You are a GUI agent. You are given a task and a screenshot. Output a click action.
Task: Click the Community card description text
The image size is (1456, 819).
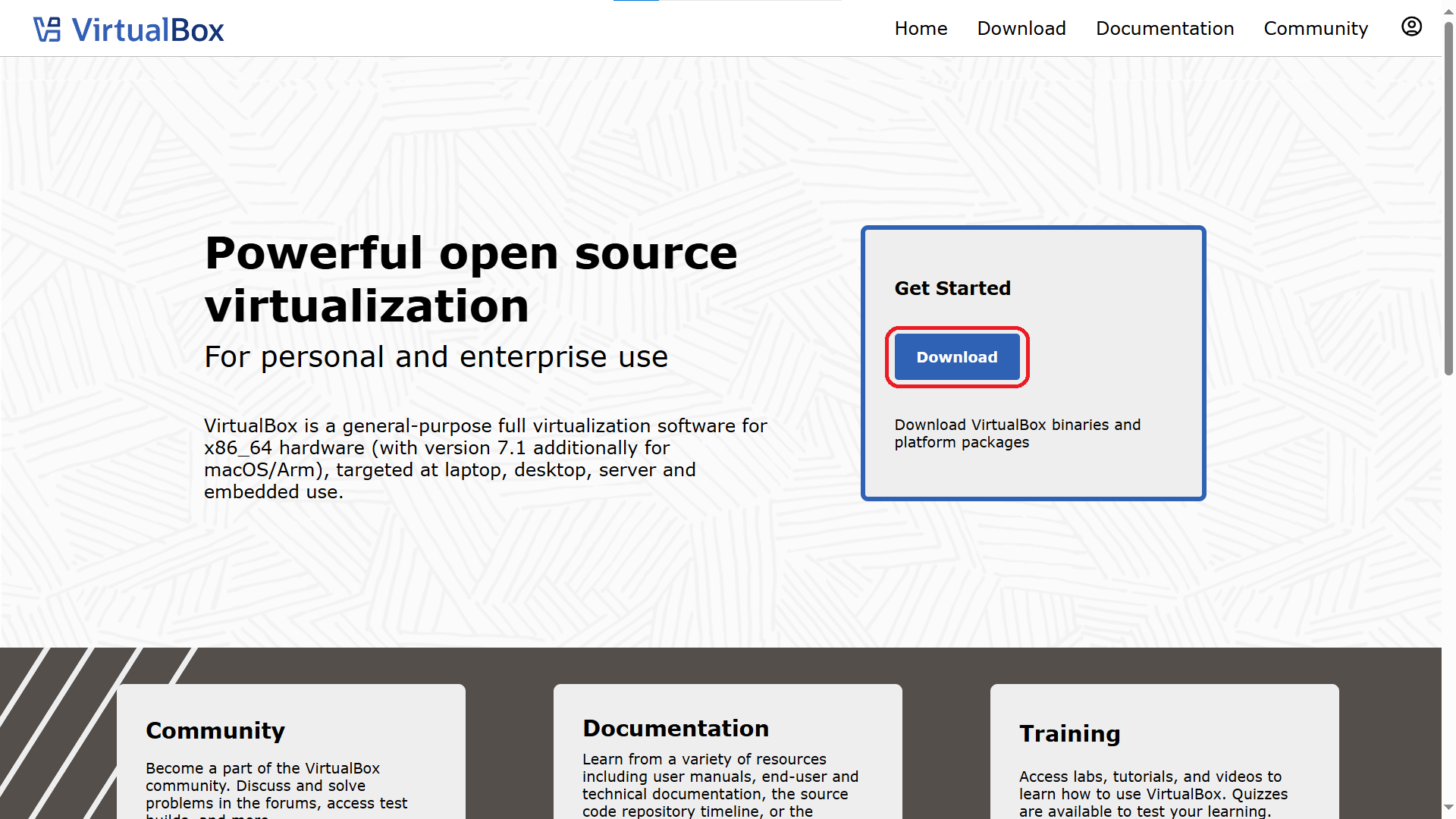[276, 786]
